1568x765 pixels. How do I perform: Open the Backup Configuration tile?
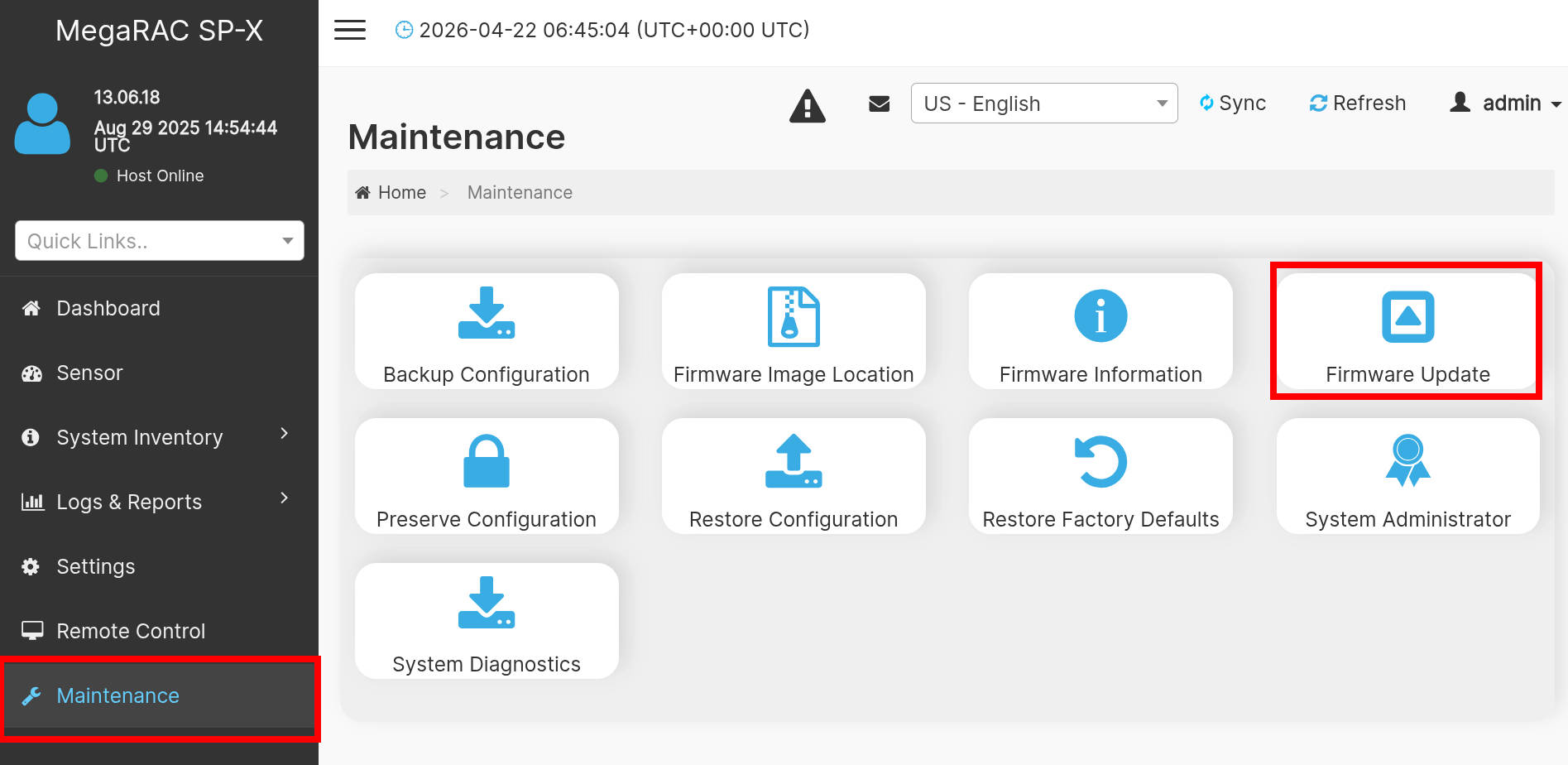pos(487,331)
